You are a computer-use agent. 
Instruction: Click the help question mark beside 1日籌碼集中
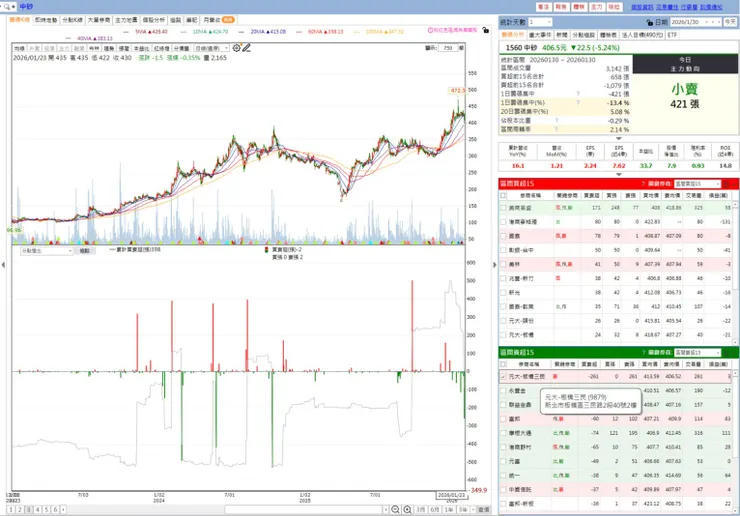pos(578,93)
